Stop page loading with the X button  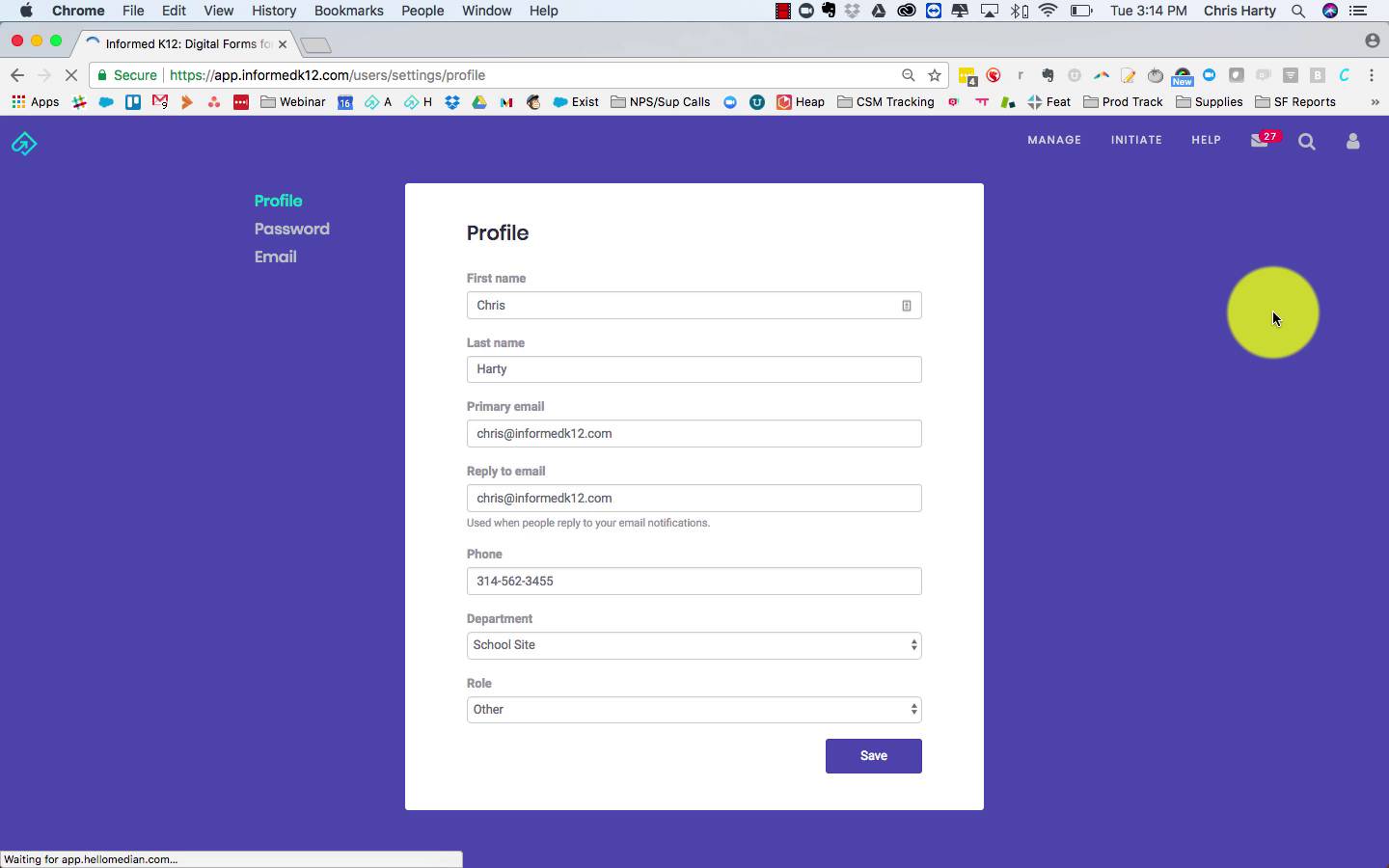70,75
